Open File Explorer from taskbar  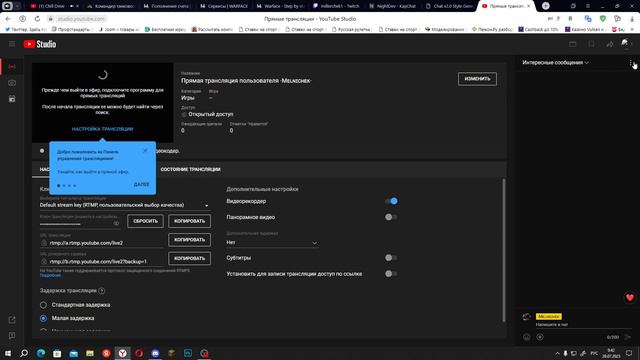click(90, 353)
